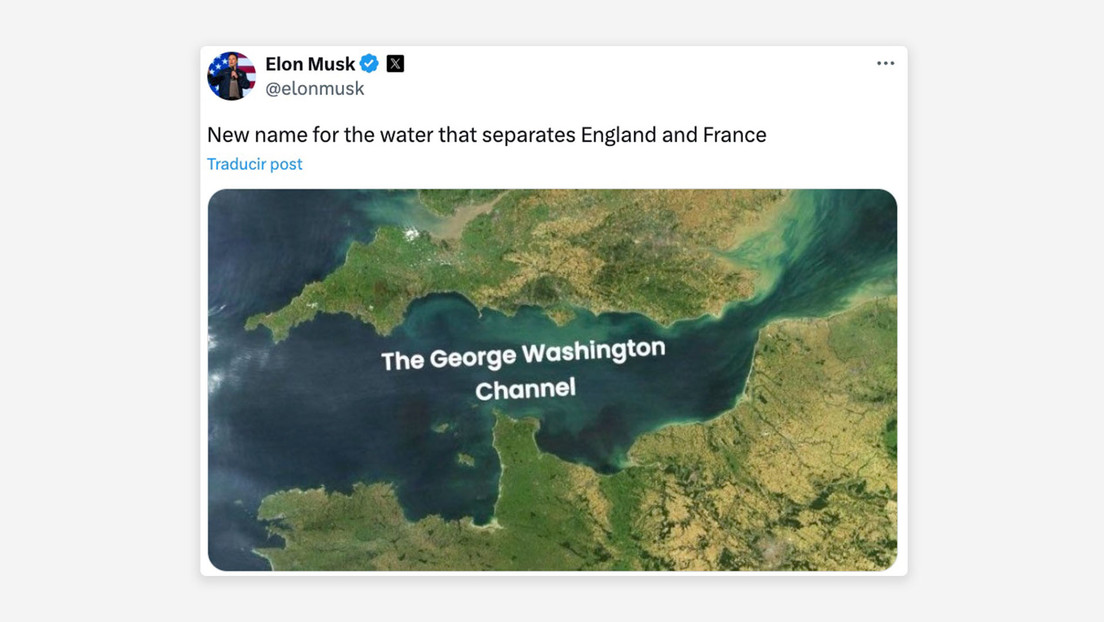The image size is (1104, 622).
Task: Click the ellipsis at the top-right of the post
Action: 885,62
